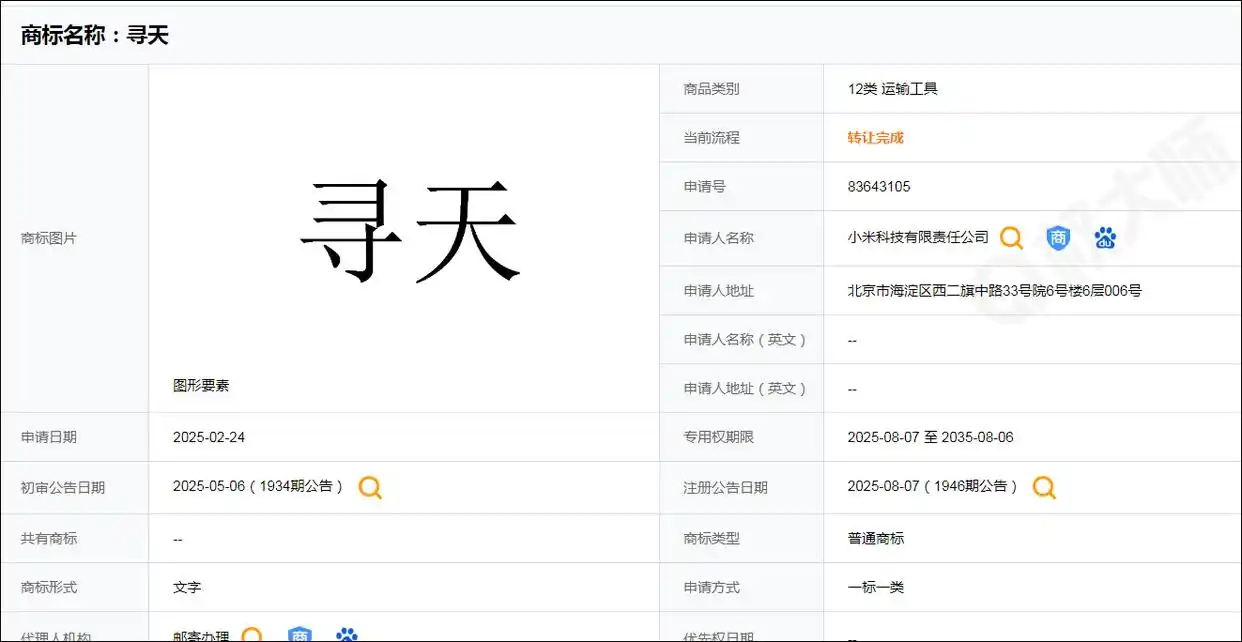Viewport: 1242px width, 642px height.
Task: Select the applicant name 小米科技有限责任公司
Action: click(x=918, y=237)
